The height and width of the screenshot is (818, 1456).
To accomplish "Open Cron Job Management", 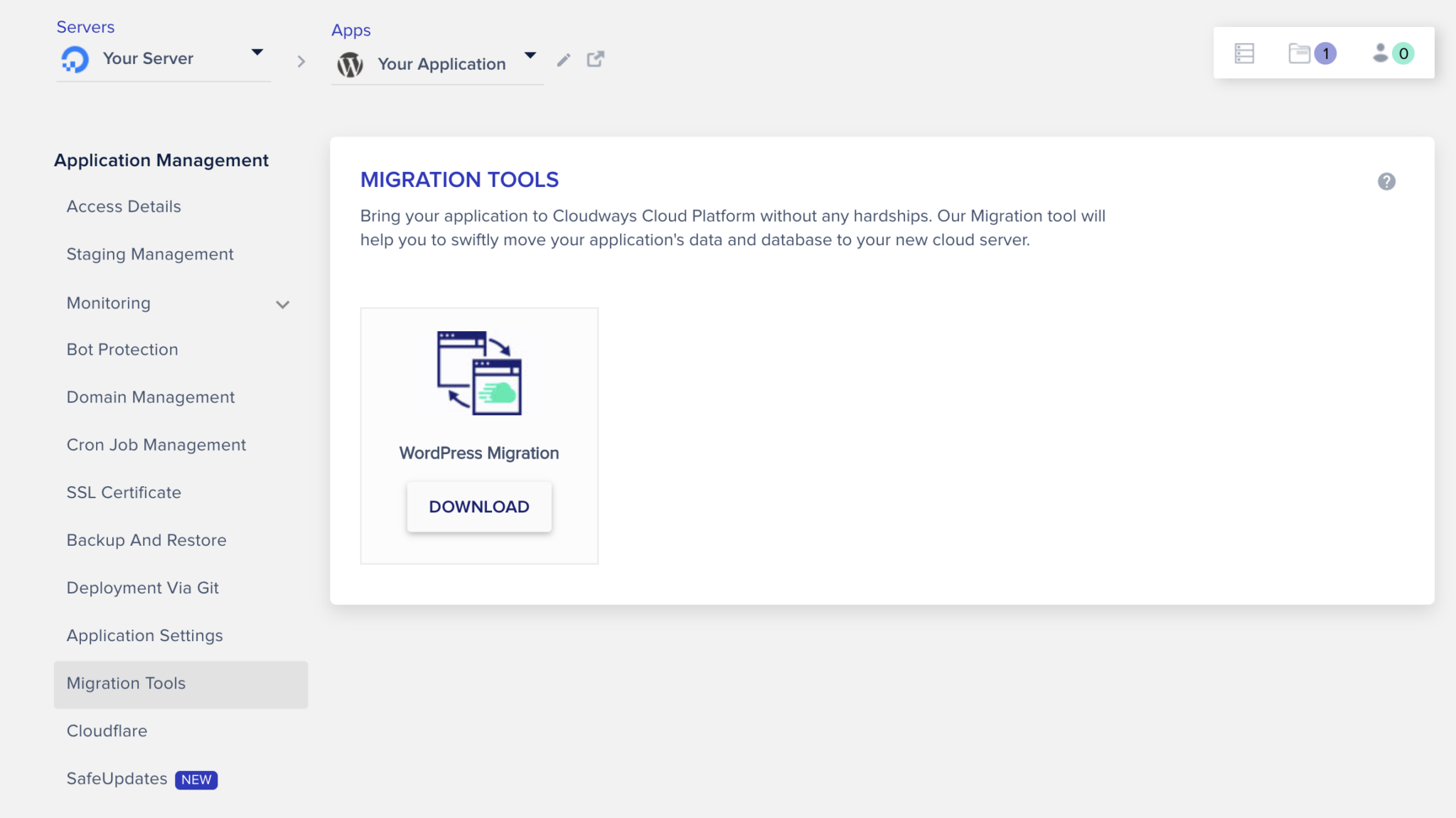I will click(x=156, y=445).
